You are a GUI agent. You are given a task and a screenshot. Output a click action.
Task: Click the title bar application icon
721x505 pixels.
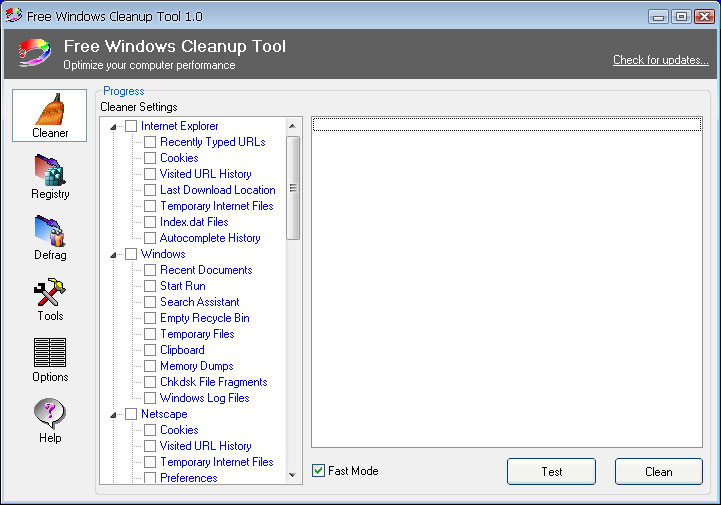click(14, 15)
